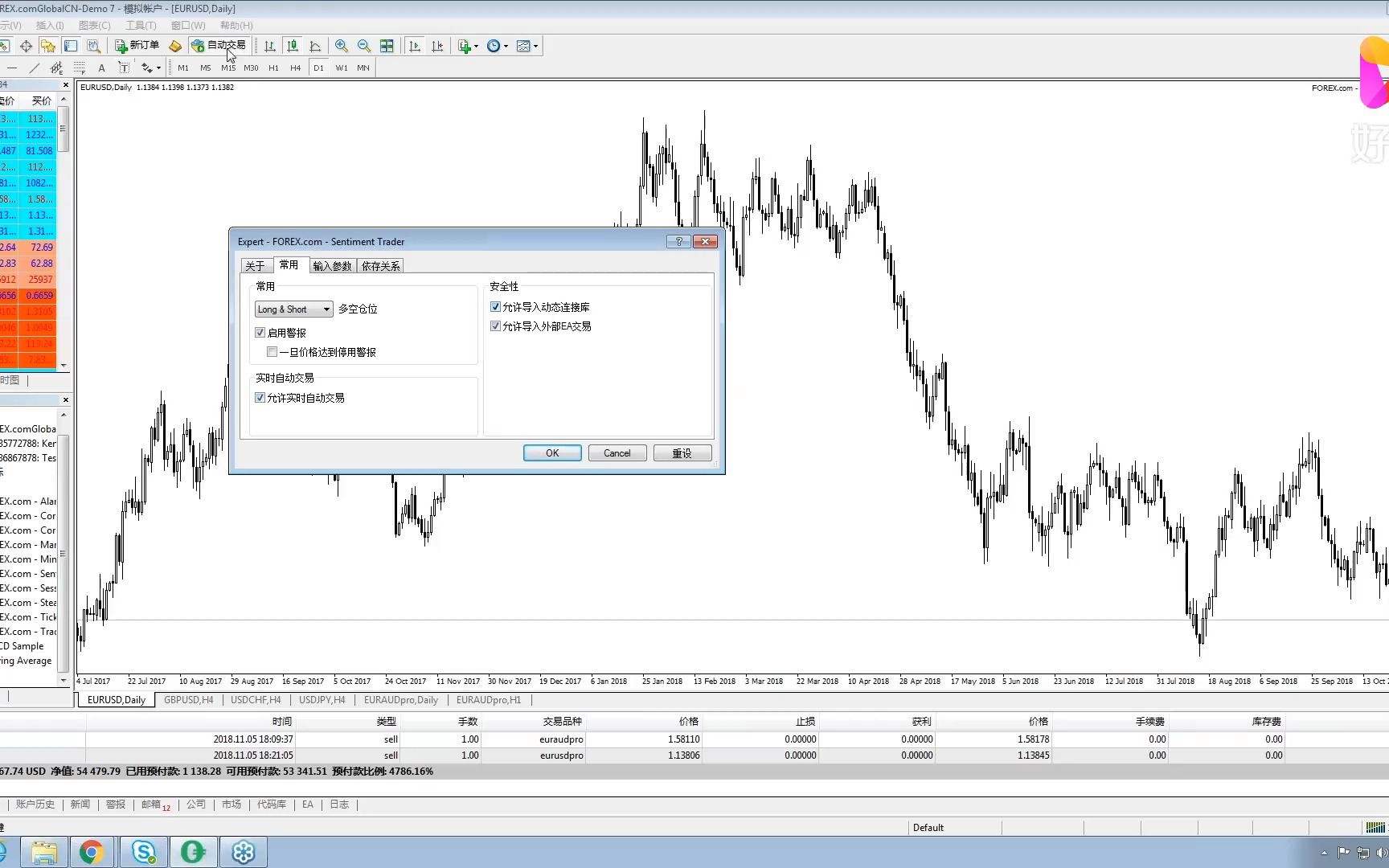Open the 输入参数 tab

click(332, 266)
